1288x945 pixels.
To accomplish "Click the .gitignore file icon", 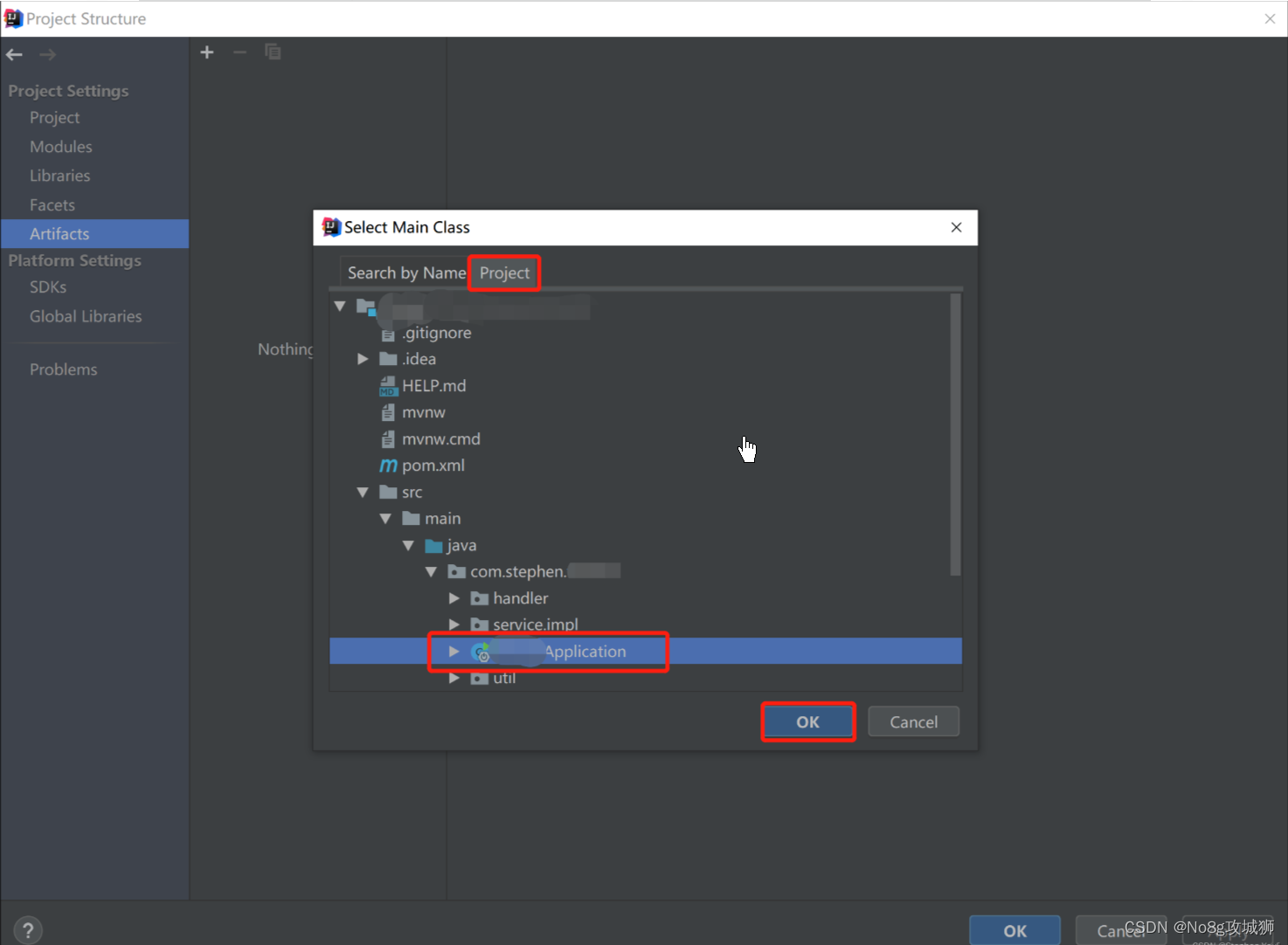I will [x=388, y=334].
